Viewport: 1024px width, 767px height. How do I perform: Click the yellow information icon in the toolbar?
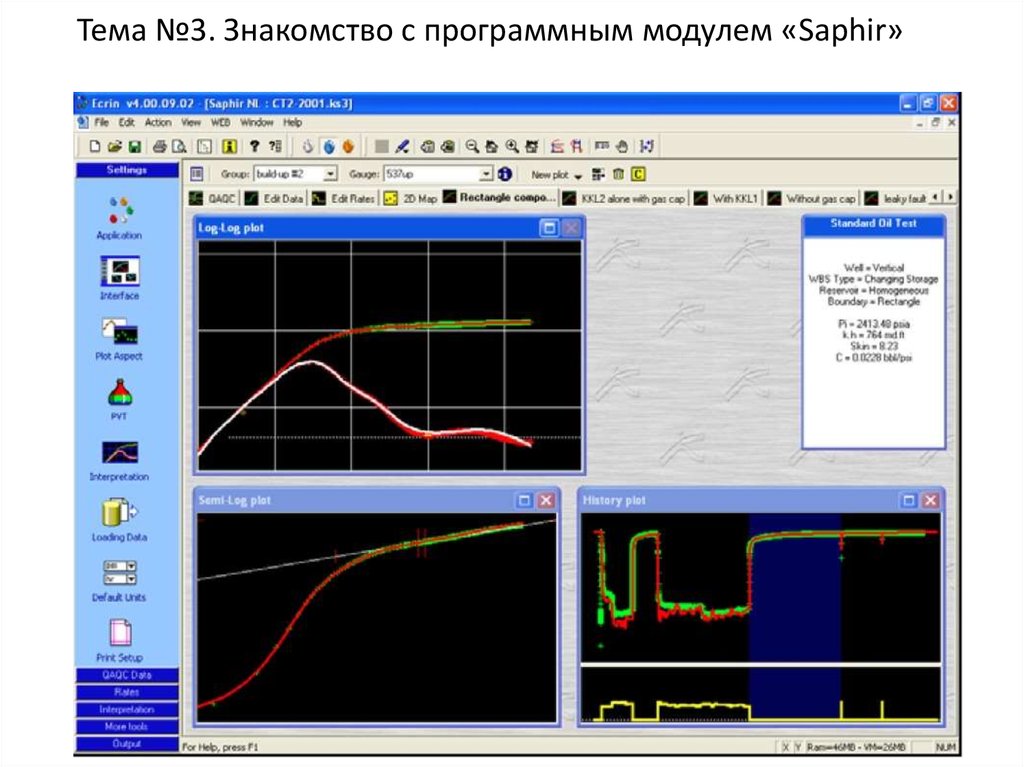[229, 146]
